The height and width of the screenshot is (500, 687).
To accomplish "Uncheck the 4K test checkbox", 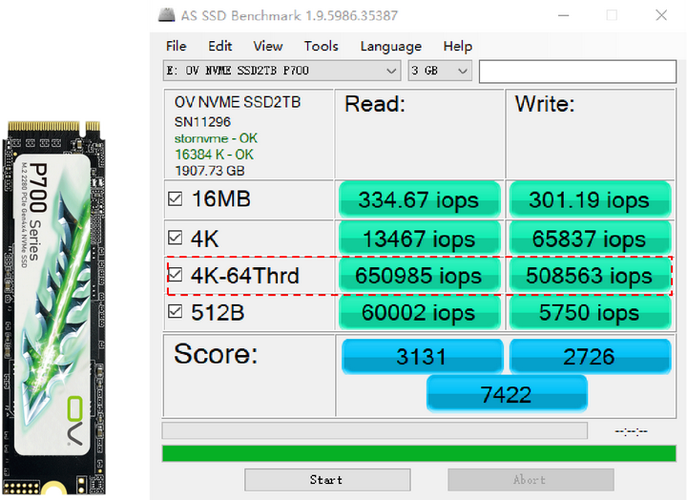I will tap(175, 238).
